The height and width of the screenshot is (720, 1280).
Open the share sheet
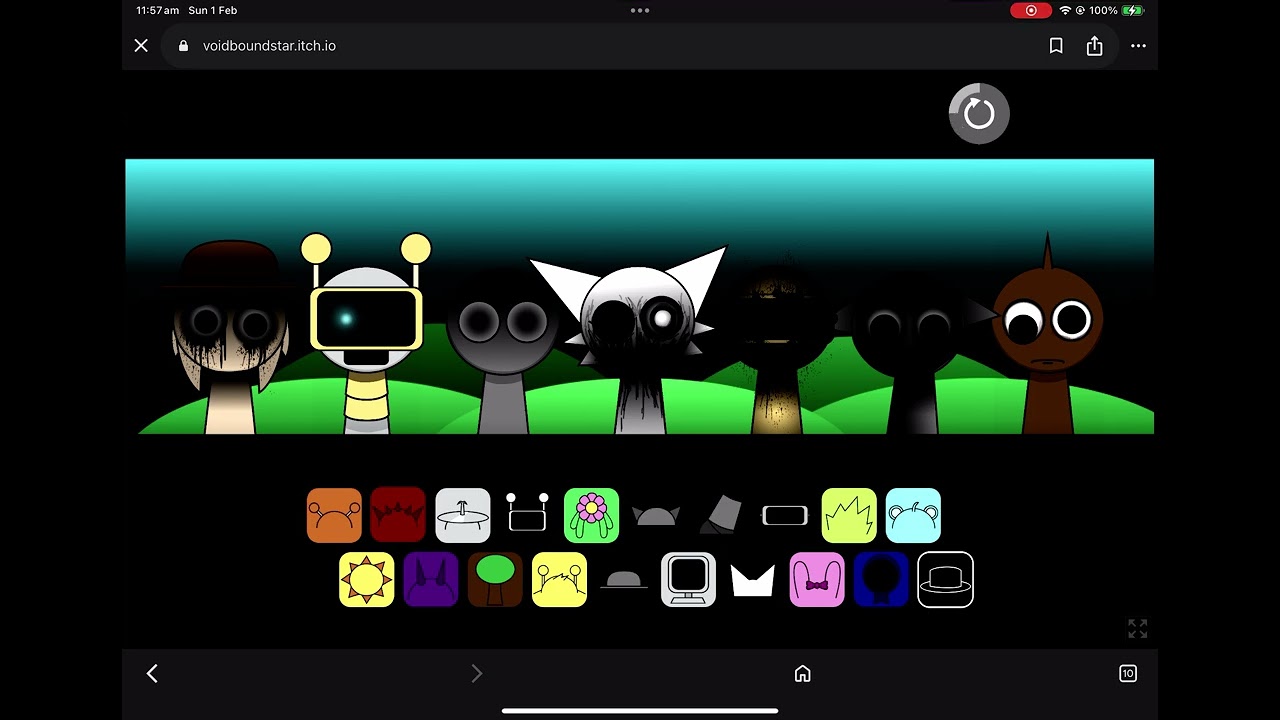click(x=1095, y=46)
